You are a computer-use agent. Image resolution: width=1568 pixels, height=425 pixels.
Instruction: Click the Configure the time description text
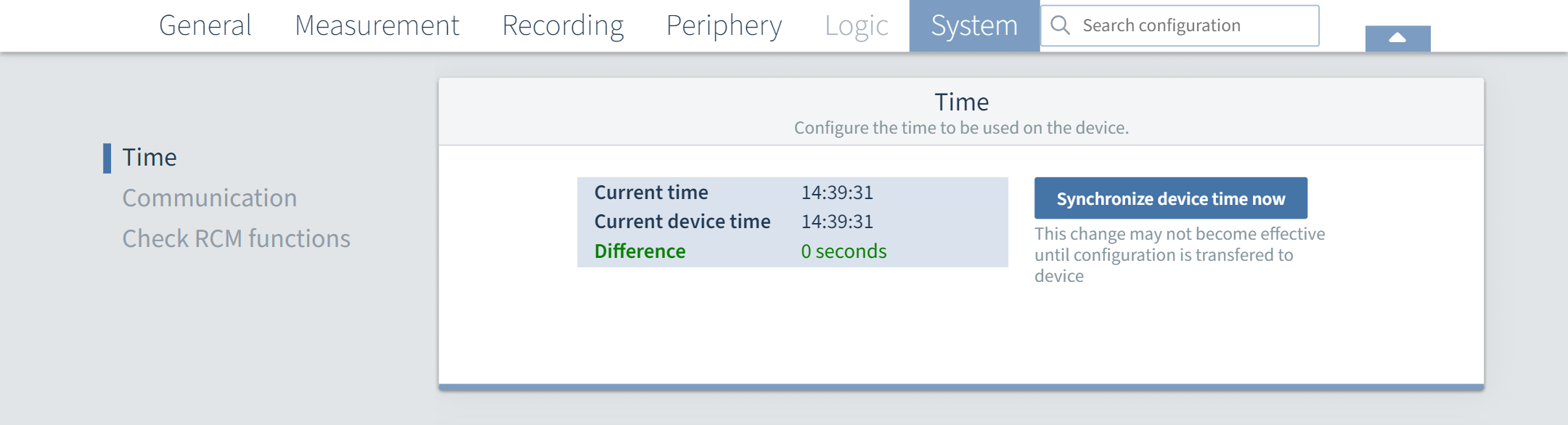tap(961, 128)
